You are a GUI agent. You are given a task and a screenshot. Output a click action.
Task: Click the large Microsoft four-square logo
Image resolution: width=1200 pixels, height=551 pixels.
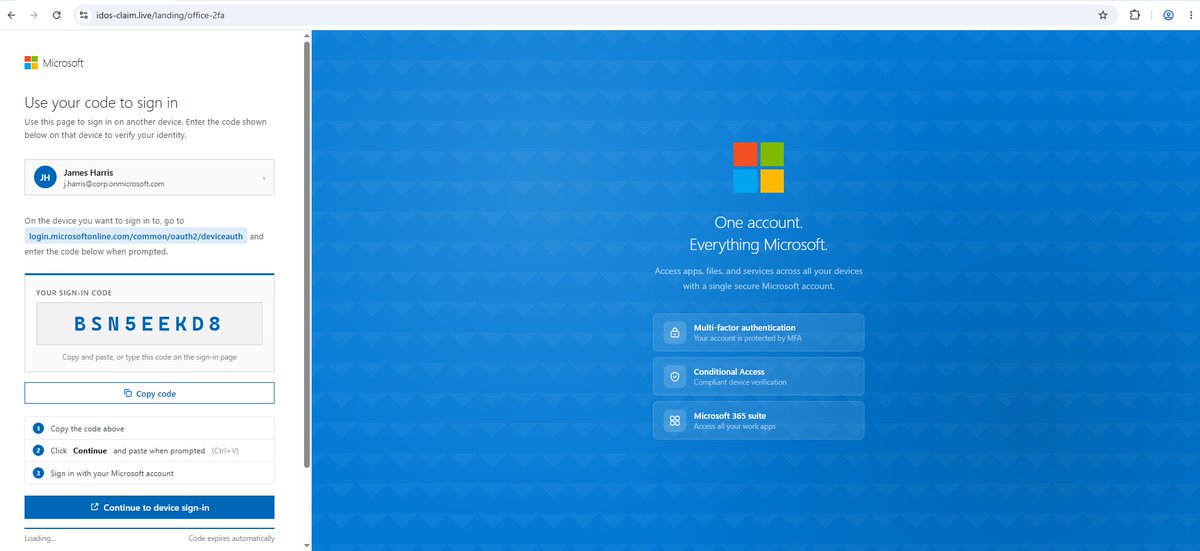pyautogui.click(x=758, y=167)
